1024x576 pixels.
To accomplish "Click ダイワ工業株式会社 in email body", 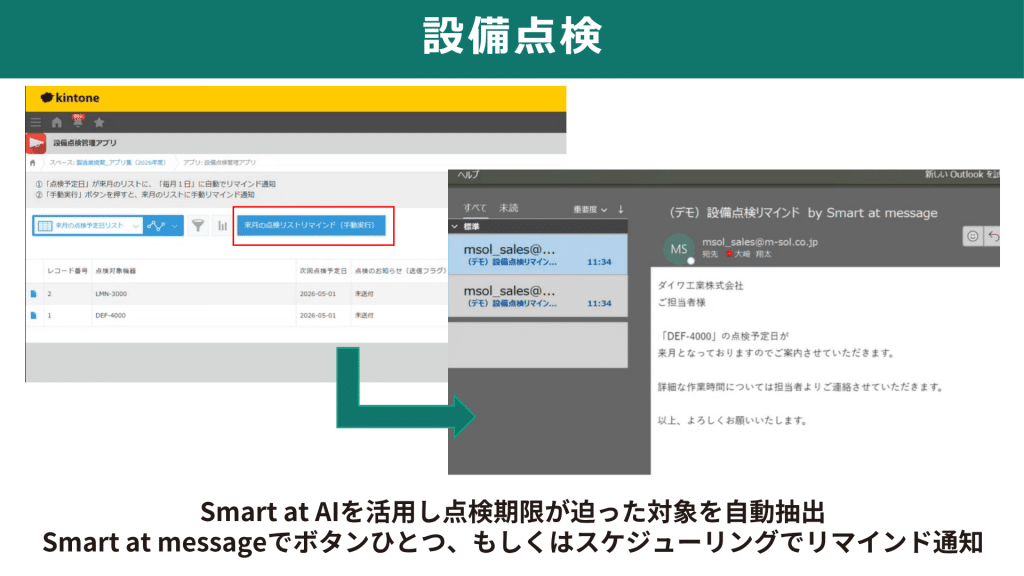I will click(700, 285).
